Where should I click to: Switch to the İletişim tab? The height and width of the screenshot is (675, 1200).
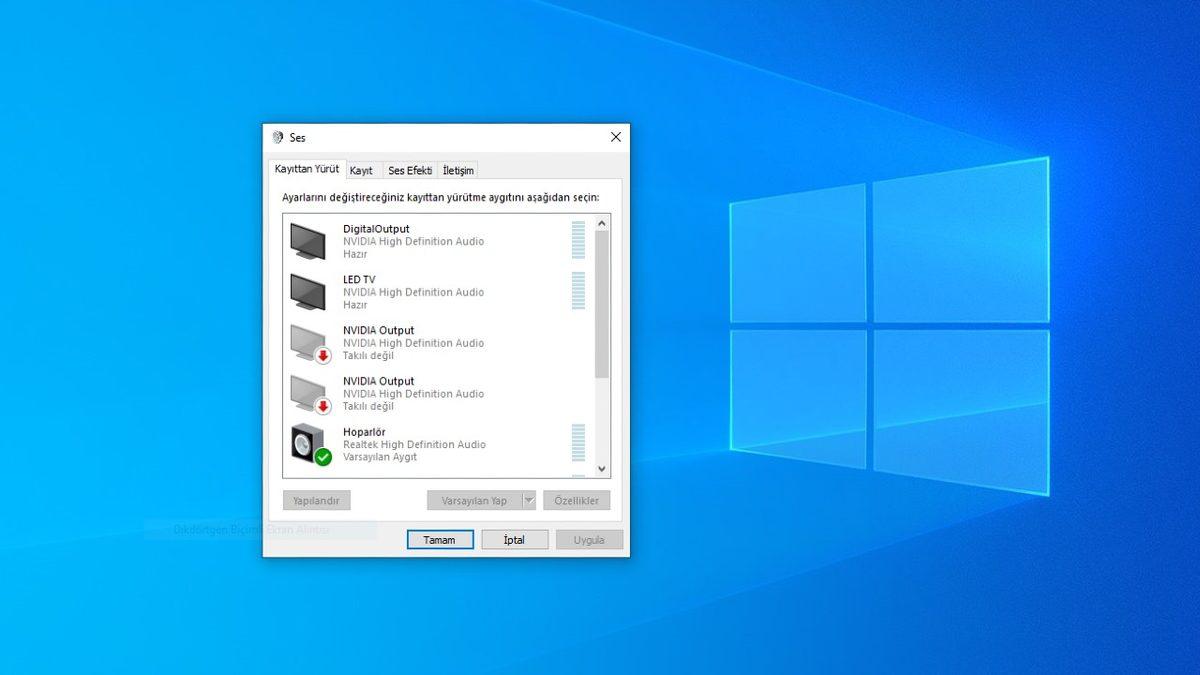click(458, 170)
